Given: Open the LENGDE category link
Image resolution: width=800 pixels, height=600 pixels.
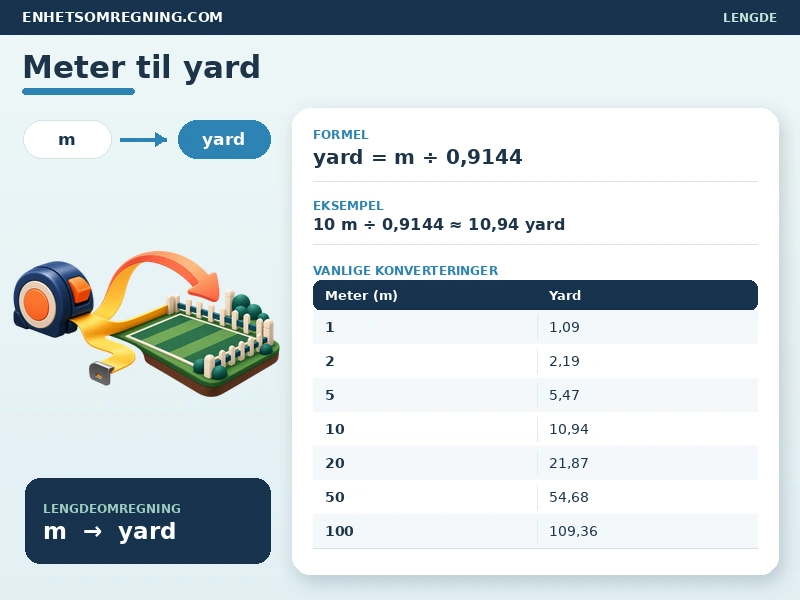Looking at the screenshot, I should pos(749,17).
